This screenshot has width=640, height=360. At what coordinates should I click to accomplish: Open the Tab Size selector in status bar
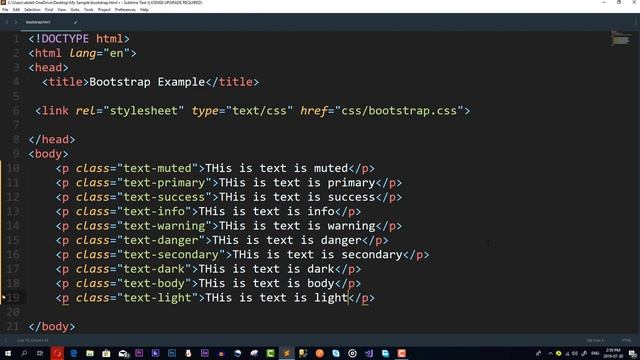595,340
